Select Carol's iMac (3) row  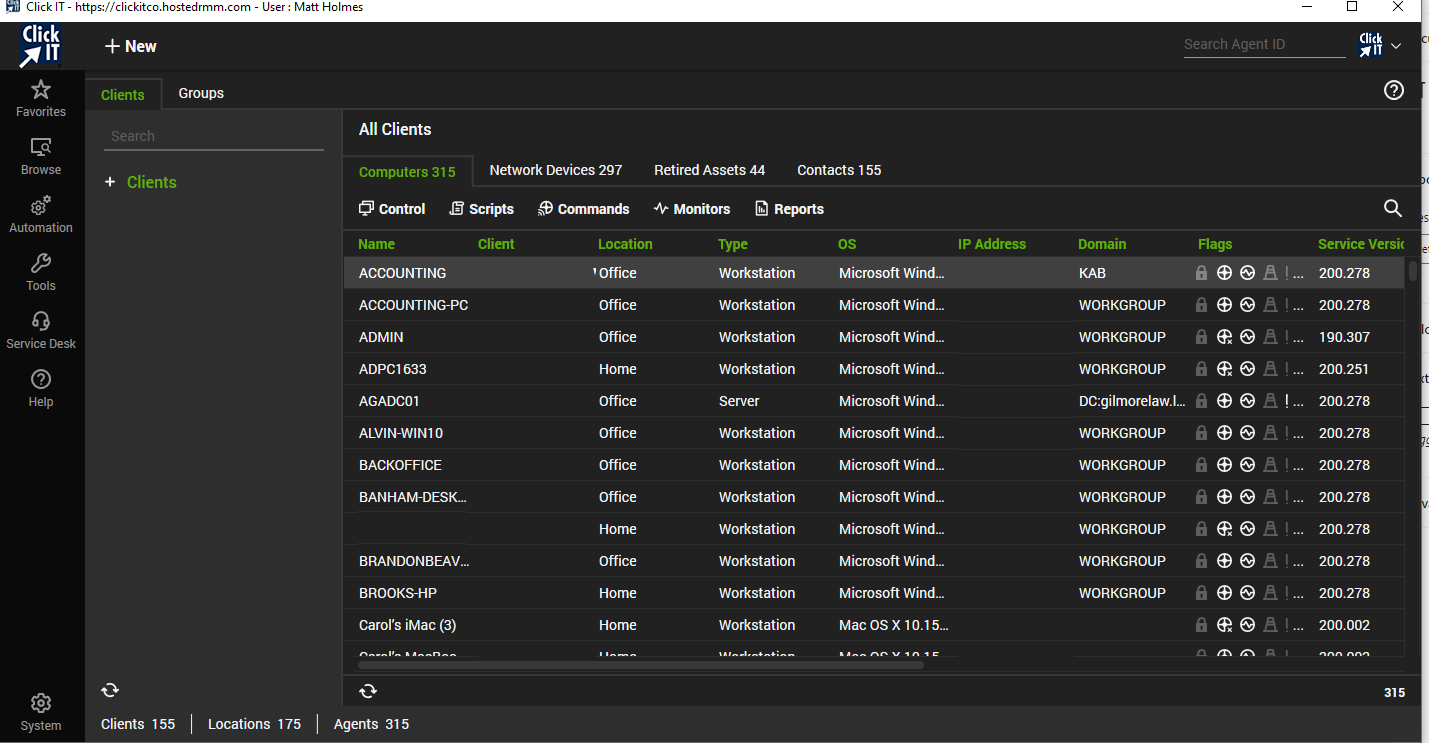point(874,625)
